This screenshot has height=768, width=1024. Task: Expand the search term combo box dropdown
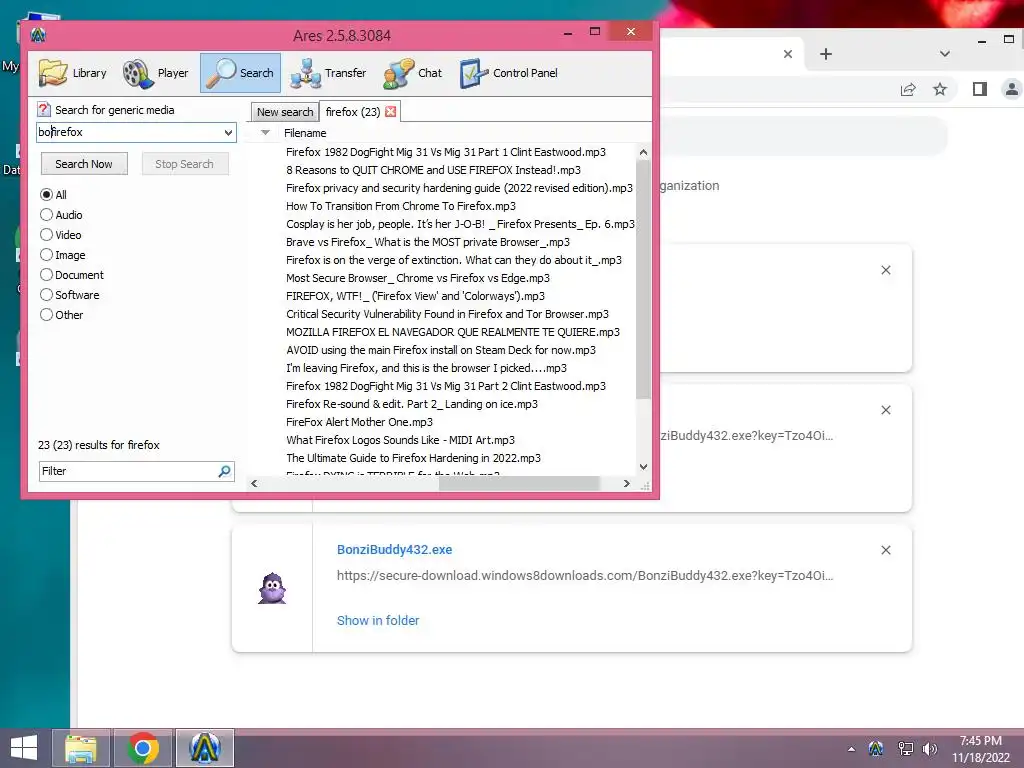228,133
